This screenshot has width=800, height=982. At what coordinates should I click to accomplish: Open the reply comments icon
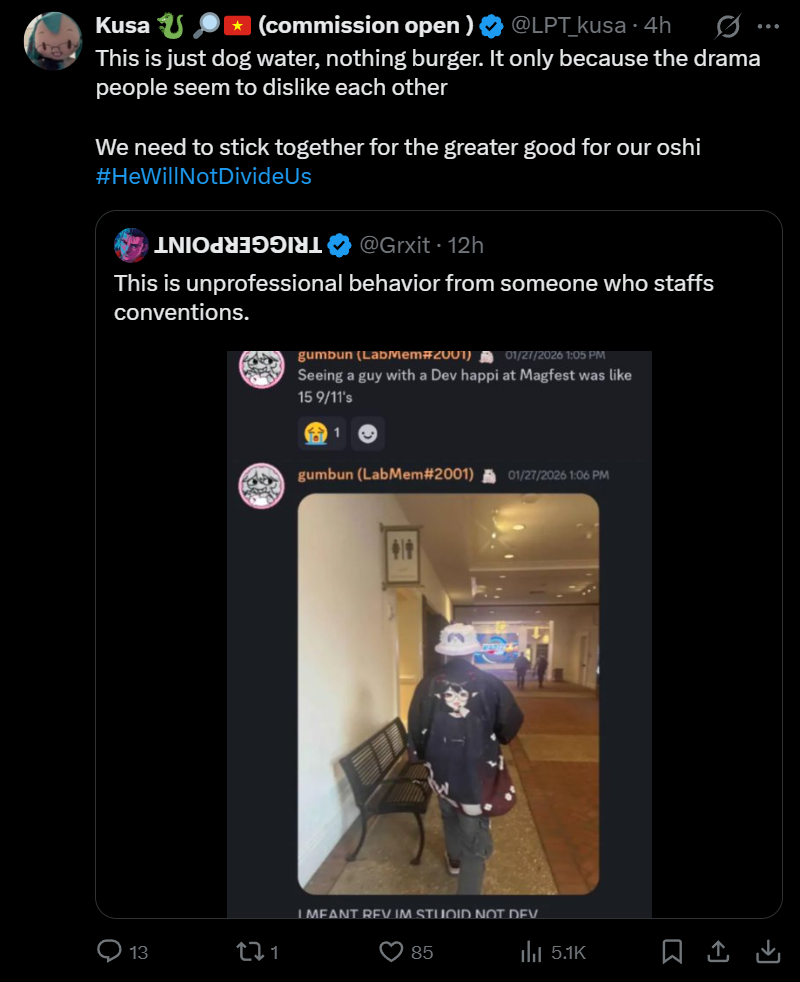[x=109, y=951]
